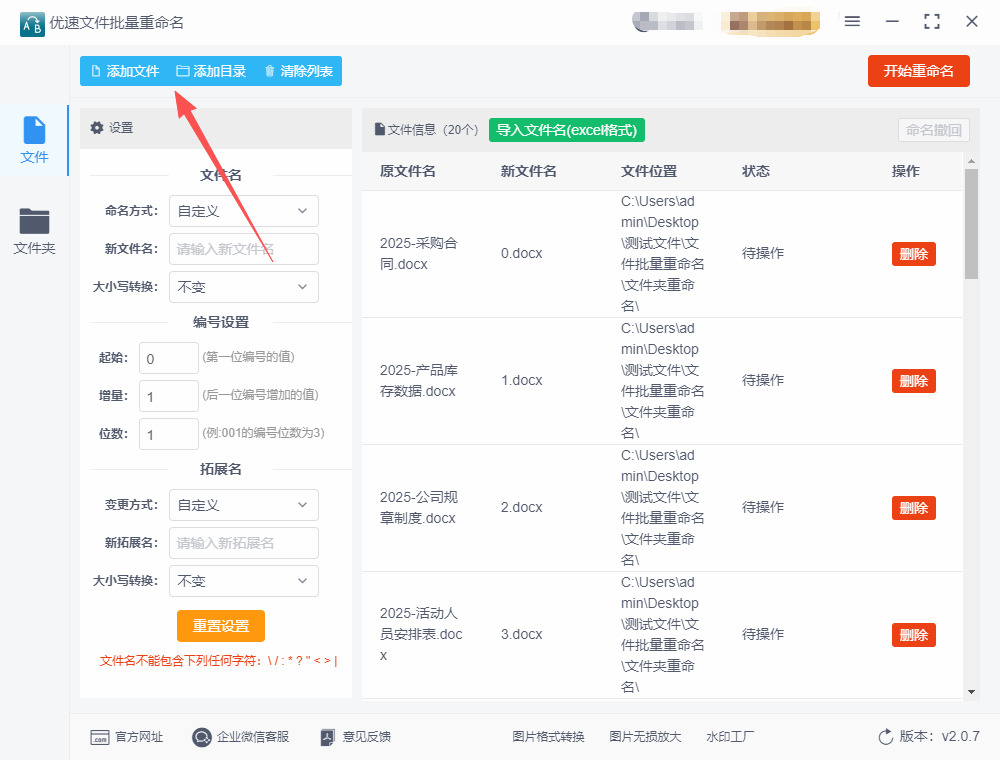This screenshot has height=760, width=1000.
Task: Click the file list vertical scrollbar
Action: 970,225
